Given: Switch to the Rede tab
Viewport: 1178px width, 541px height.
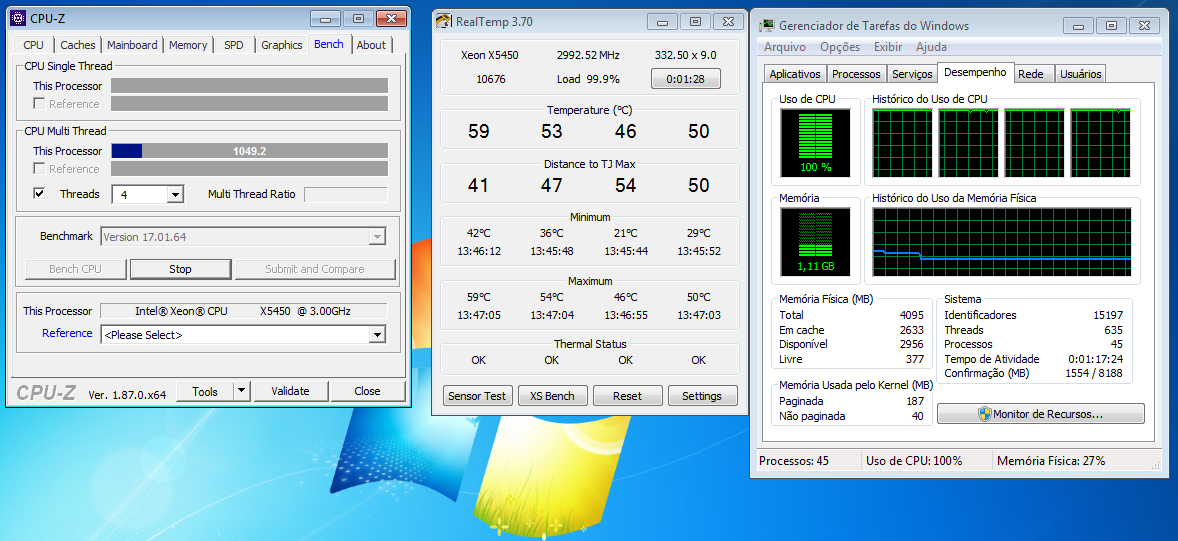Looking at the screenshot, I should 1031,74.
